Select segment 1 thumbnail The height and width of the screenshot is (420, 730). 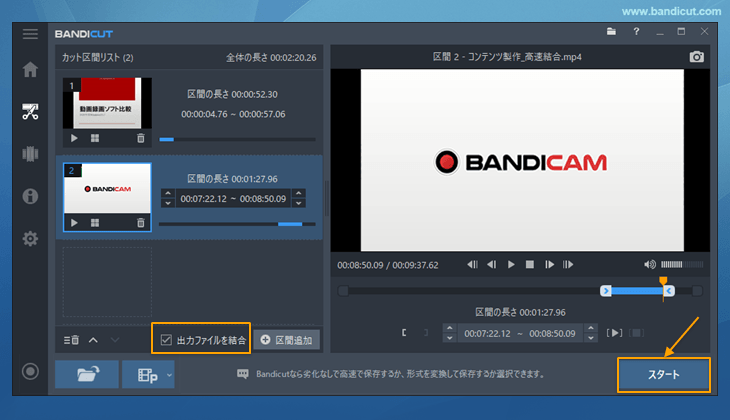pyautogui.click(x=107, y=103)
